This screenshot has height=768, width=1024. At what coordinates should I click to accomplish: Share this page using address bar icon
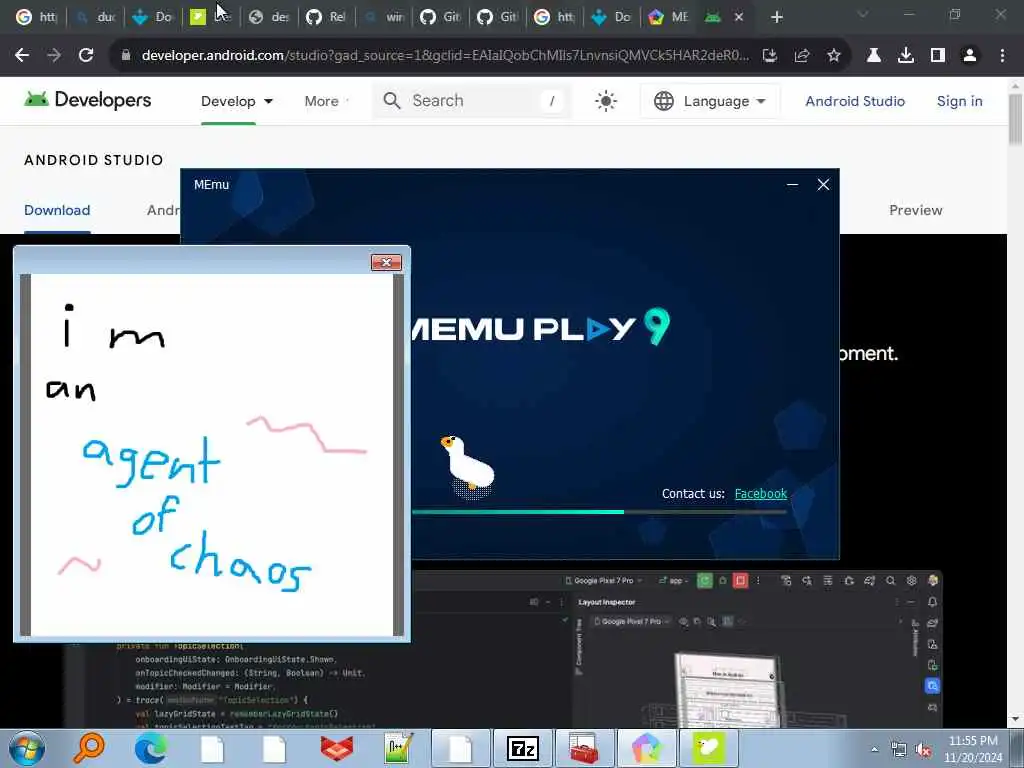[802, 56]
